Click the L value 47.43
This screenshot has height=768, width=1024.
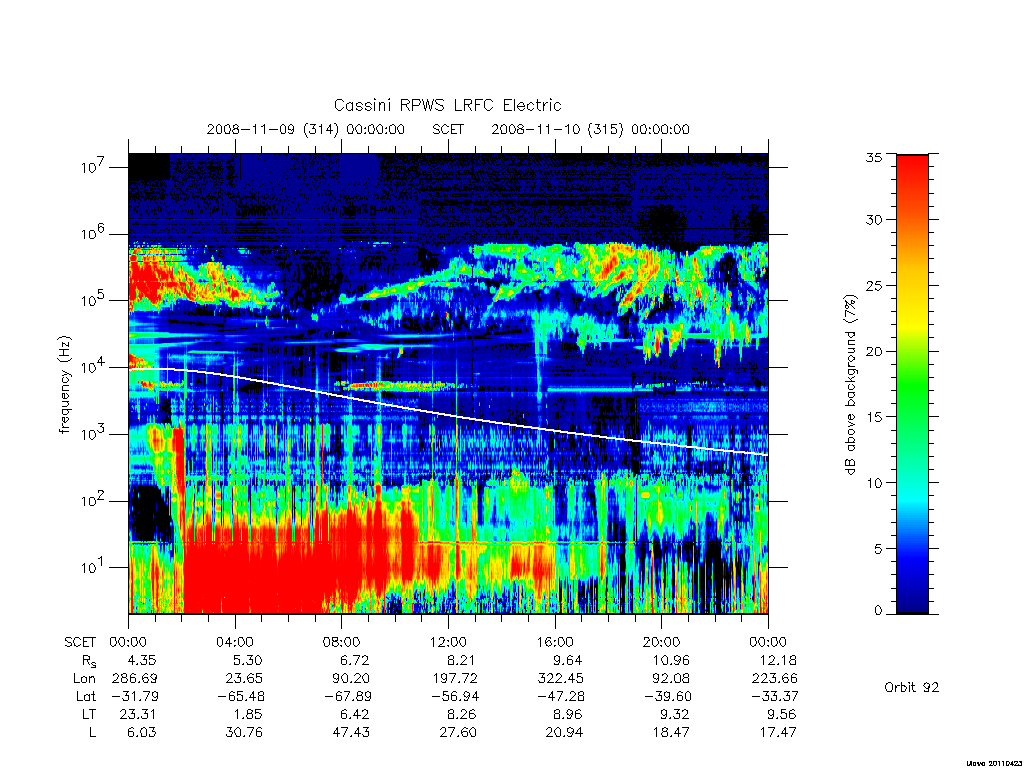(x=351, y=733)
